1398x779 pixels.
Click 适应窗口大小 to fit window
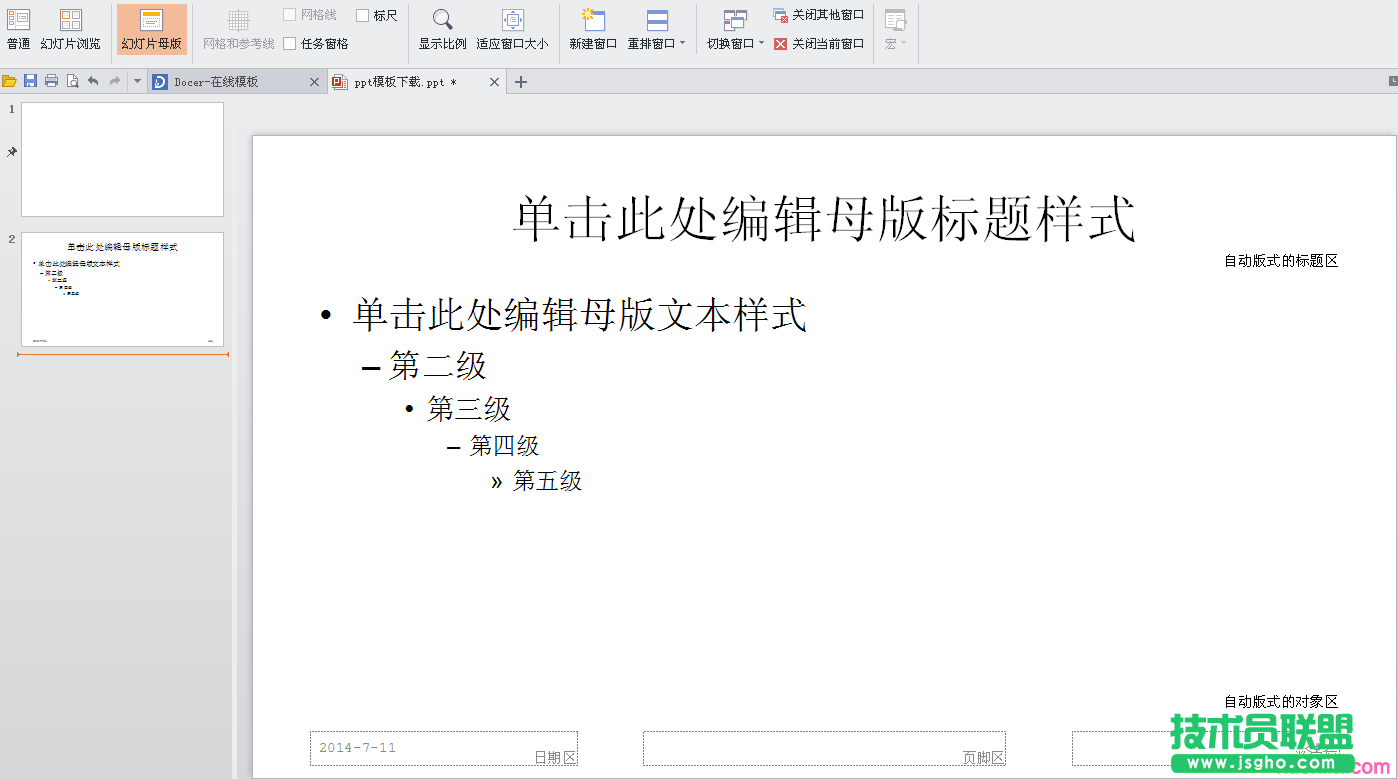coord(514,27)
